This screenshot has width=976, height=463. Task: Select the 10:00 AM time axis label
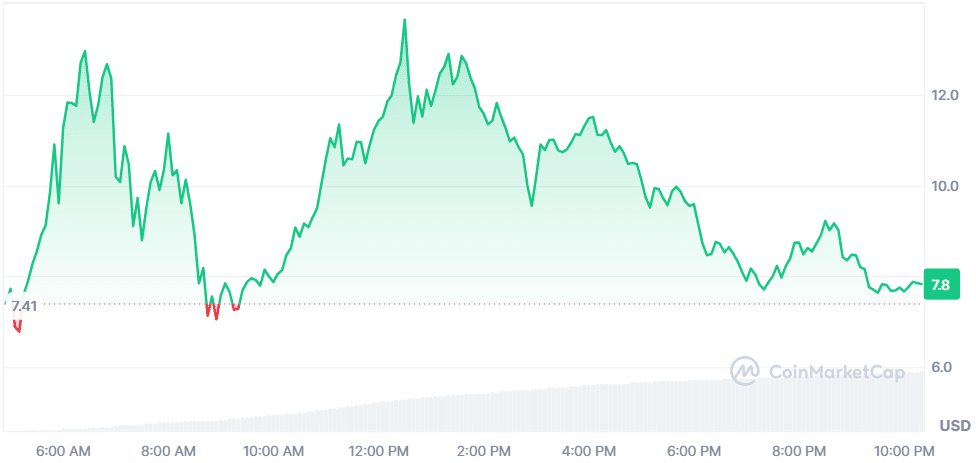[x=274, y=449]
